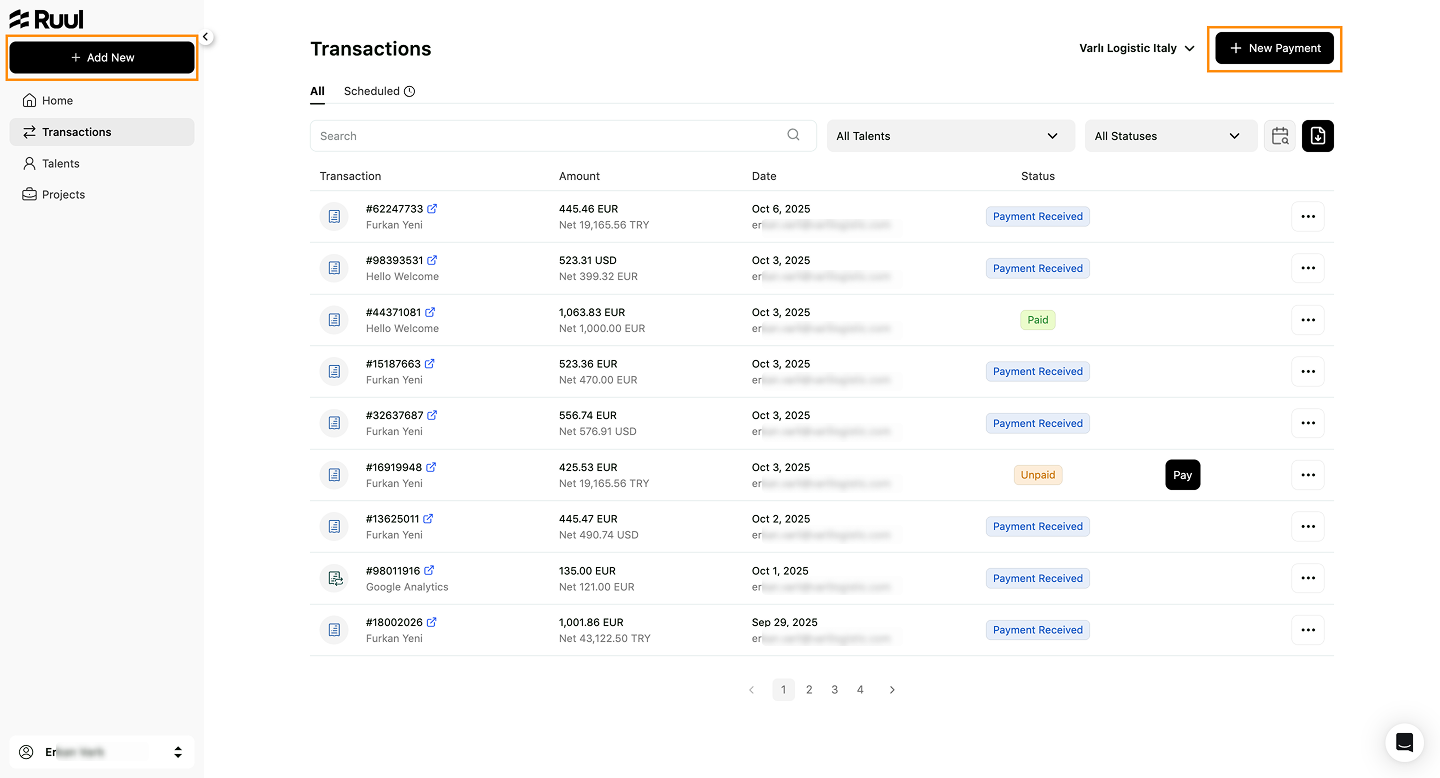Viewport: 1440px width, 778px height.
Task: Click the info clock icon beside Scheduled
Action: [x=409, y=91]
